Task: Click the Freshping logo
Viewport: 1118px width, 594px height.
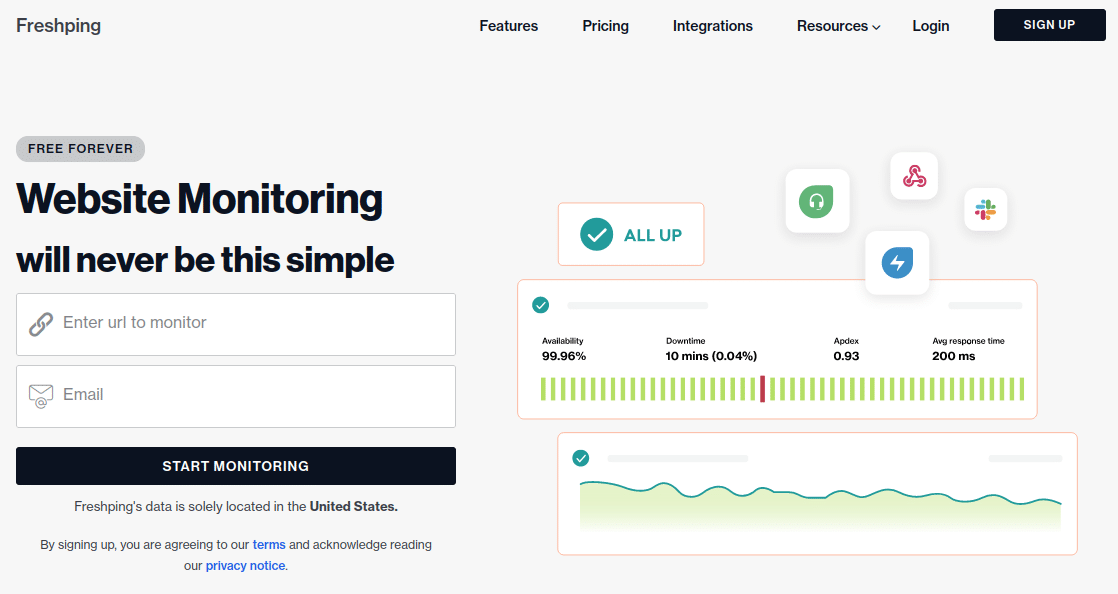Action: pyautogui.click(x=58, y=26)
